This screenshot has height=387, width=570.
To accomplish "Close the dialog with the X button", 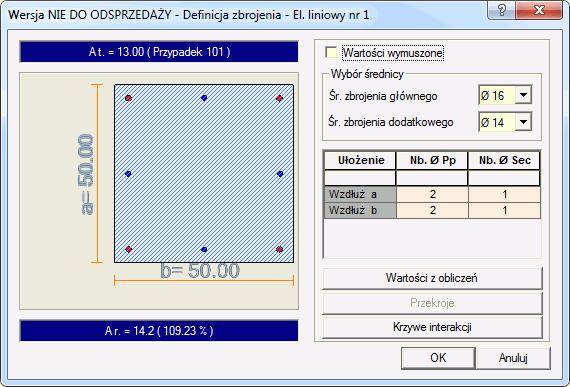I will [539, 10].
